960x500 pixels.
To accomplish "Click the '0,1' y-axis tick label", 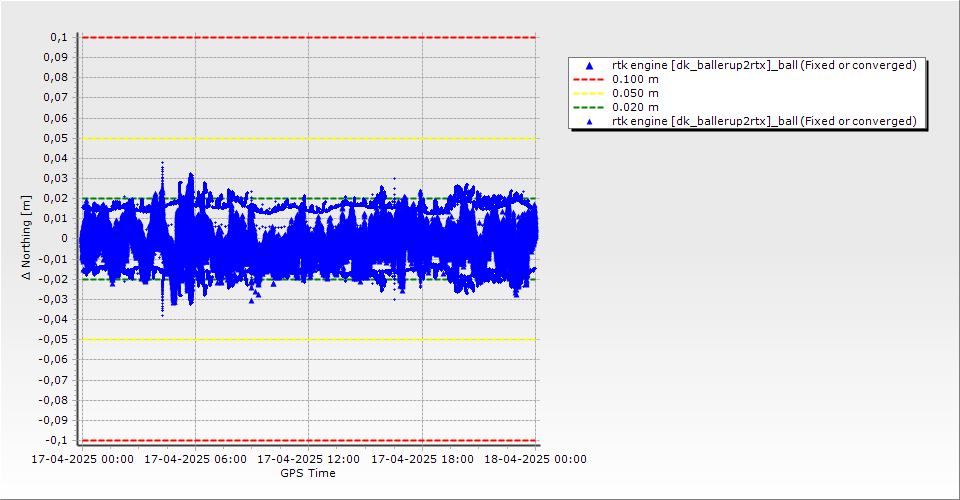I will (59, 37).
